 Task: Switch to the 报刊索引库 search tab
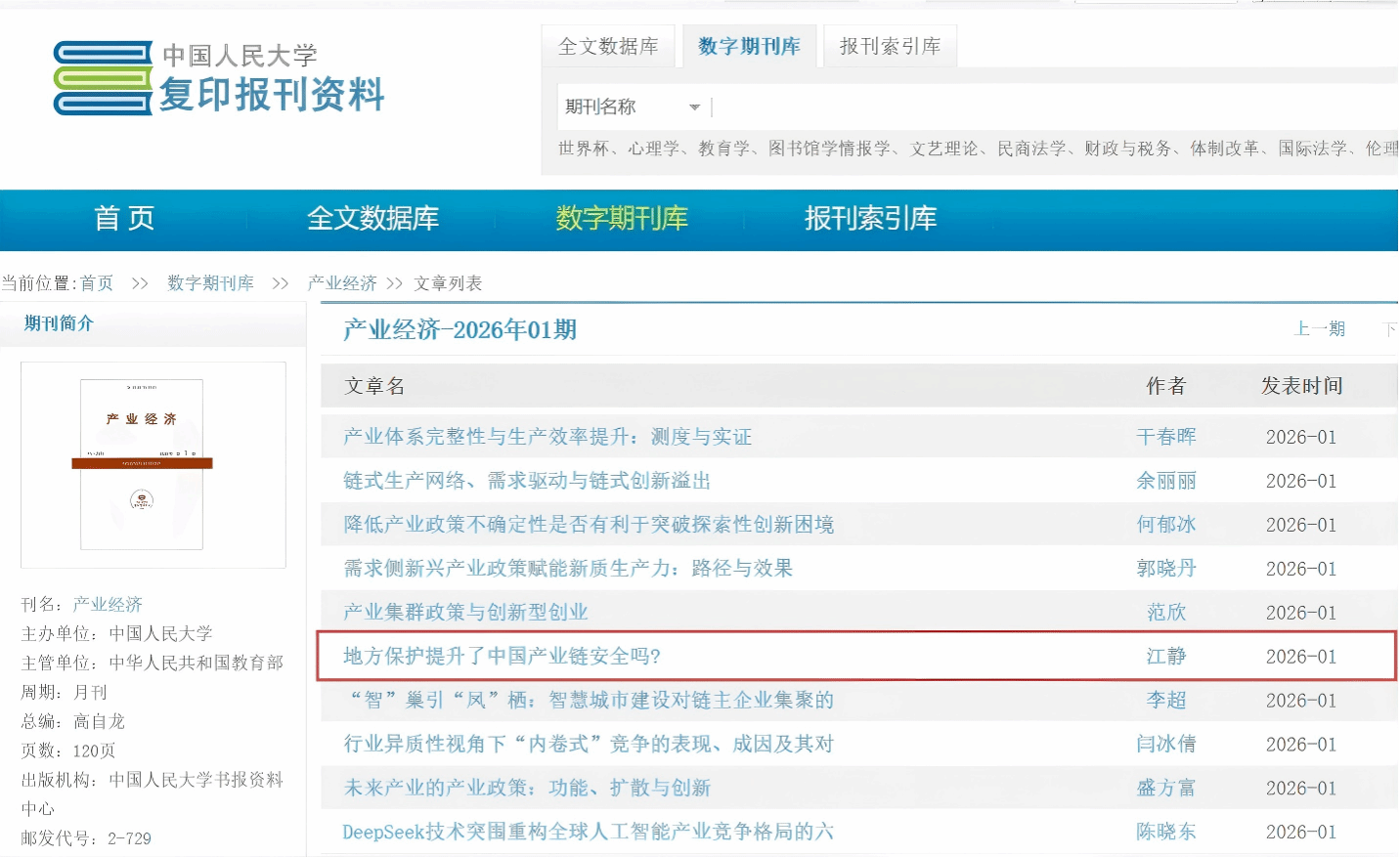890,46
